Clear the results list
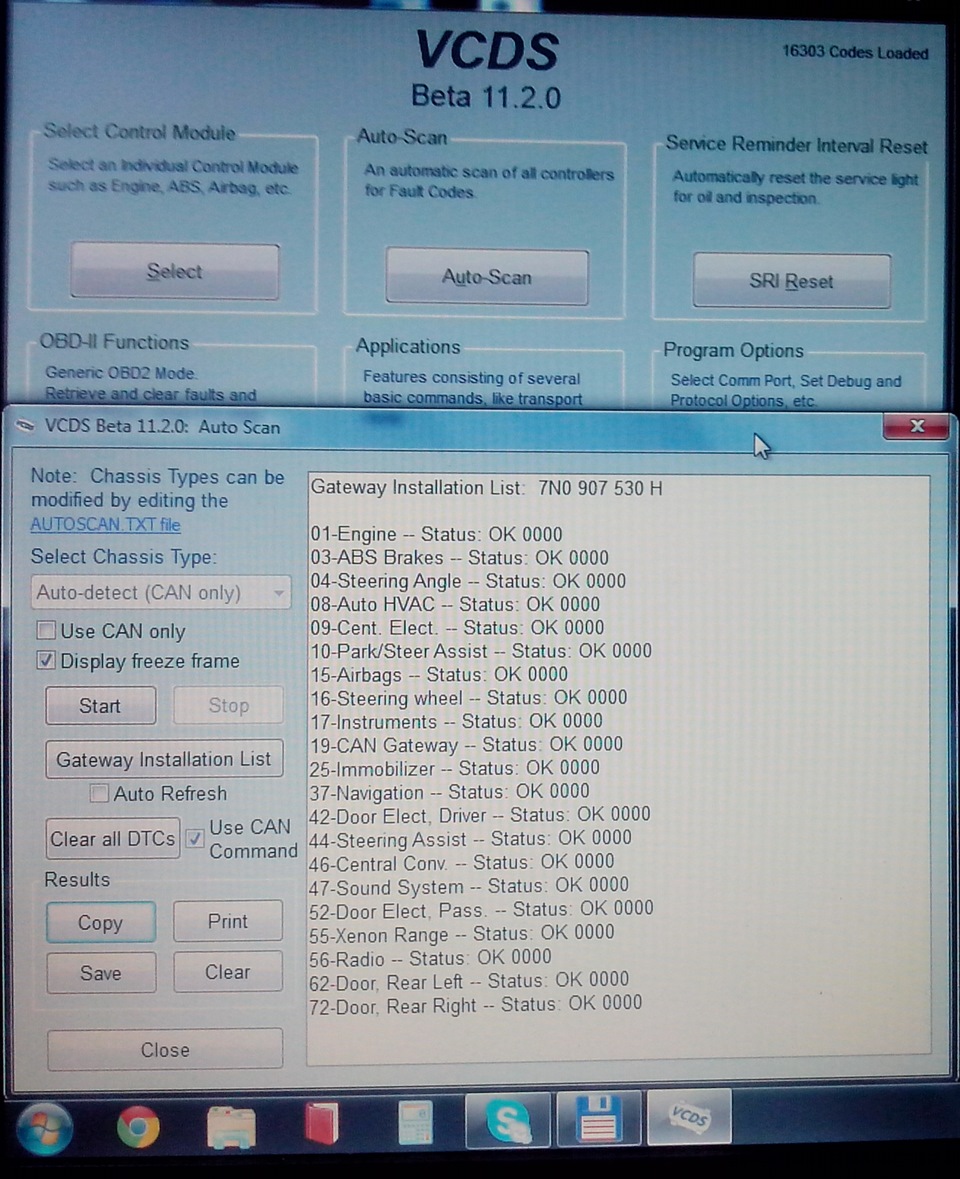 pos(228,971)
